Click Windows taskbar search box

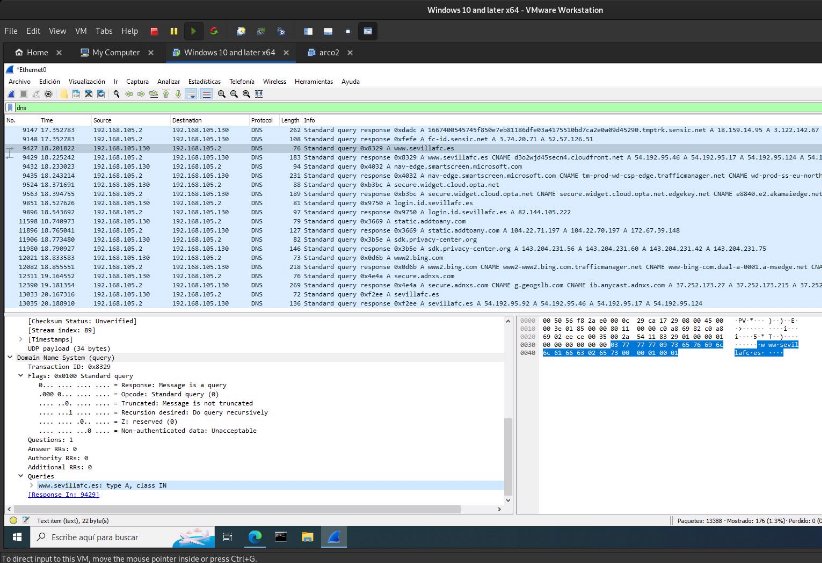coord(122,537)
